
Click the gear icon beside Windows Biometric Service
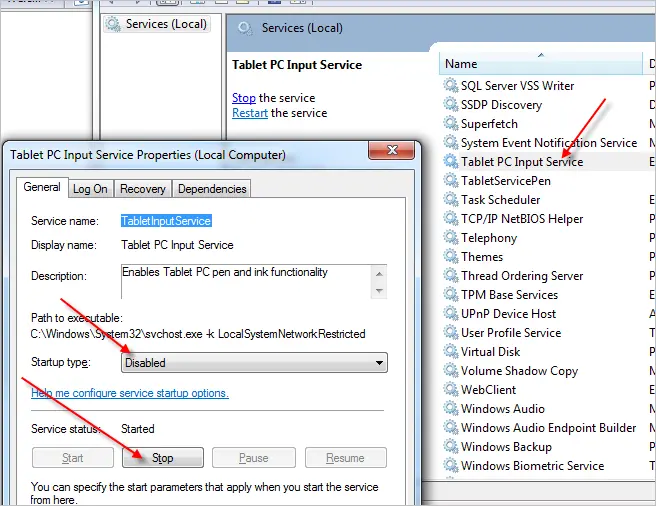(x=451, y=465)
